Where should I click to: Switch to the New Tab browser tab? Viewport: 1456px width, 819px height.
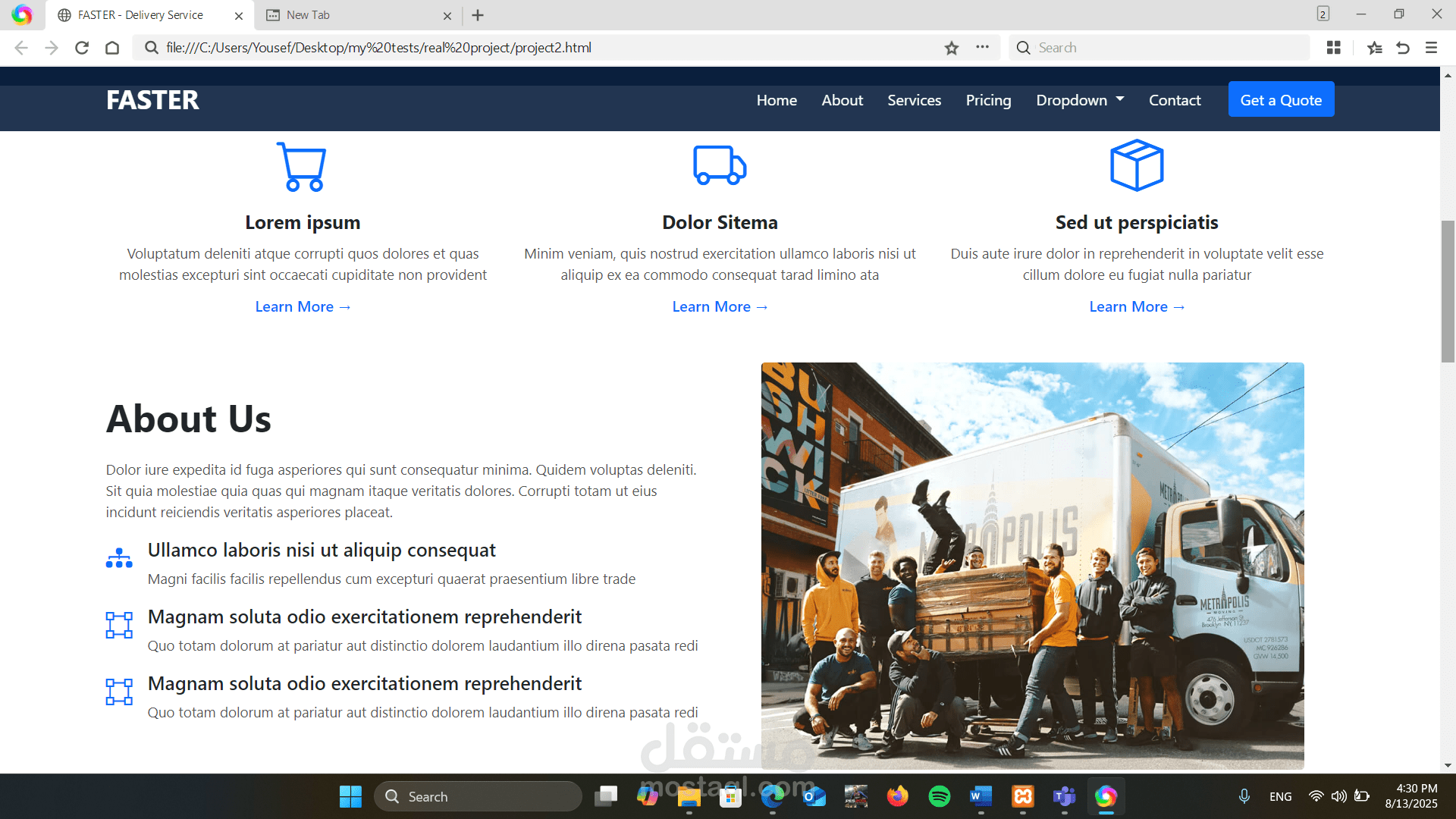click(357, 15)
